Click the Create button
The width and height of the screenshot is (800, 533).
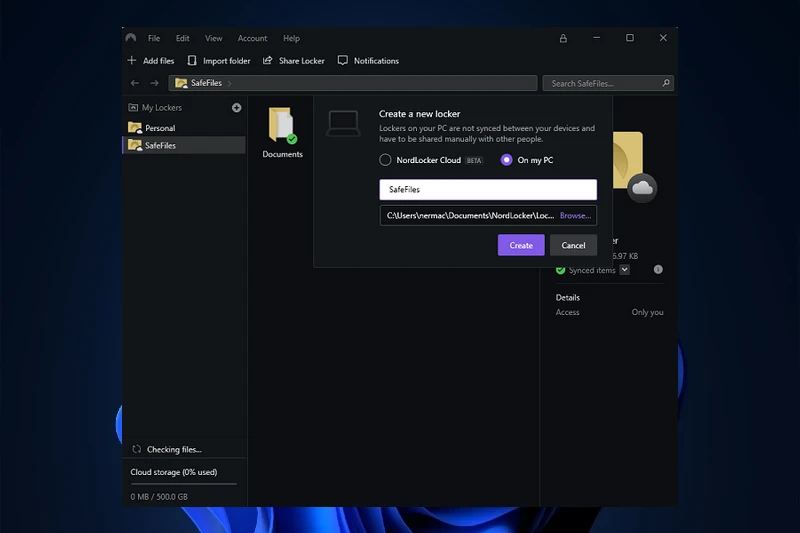(521, 245)
